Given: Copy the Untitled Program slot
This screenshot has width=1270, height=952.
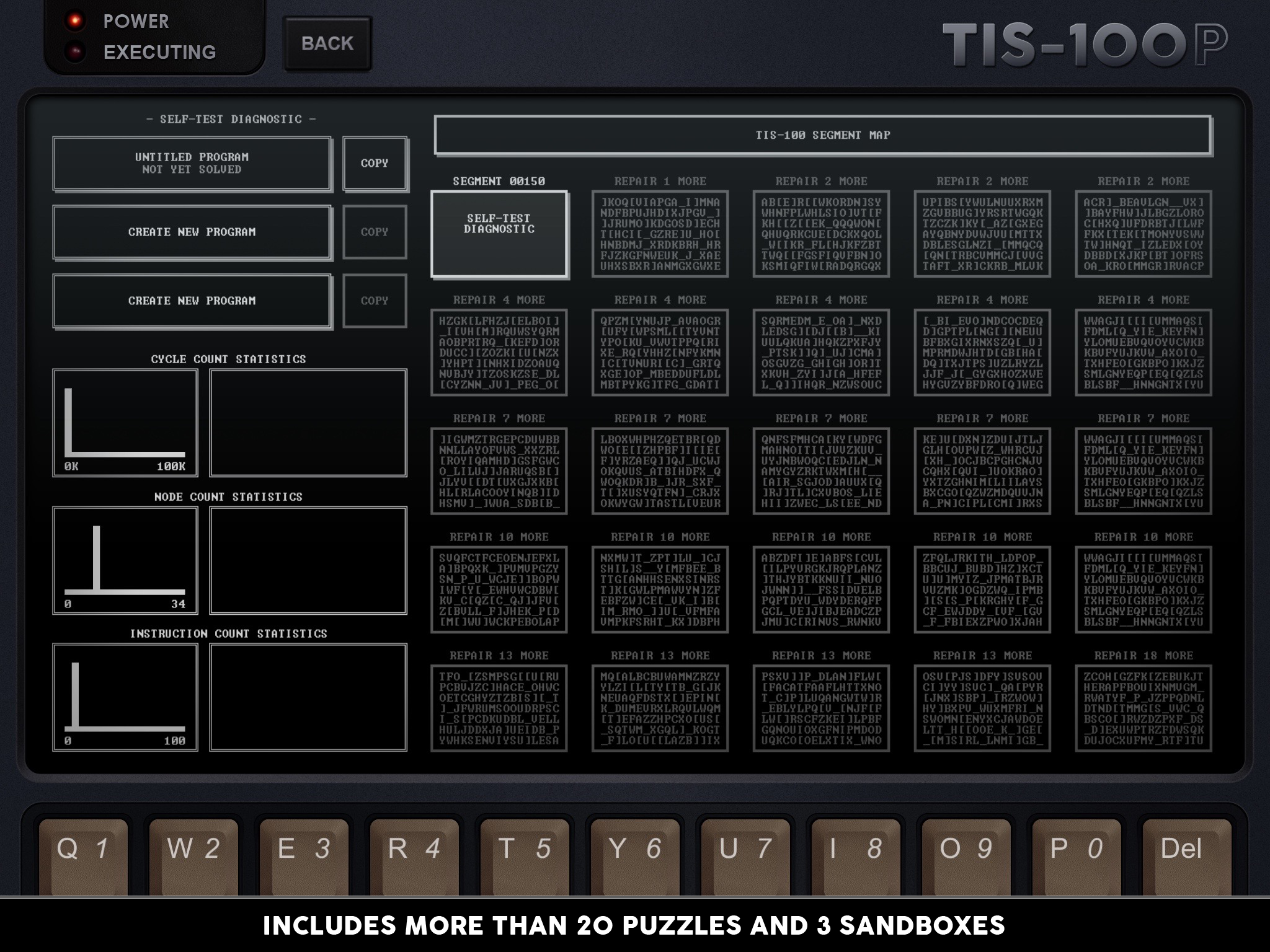Looking at the screenshot, I should coord(375,164).
